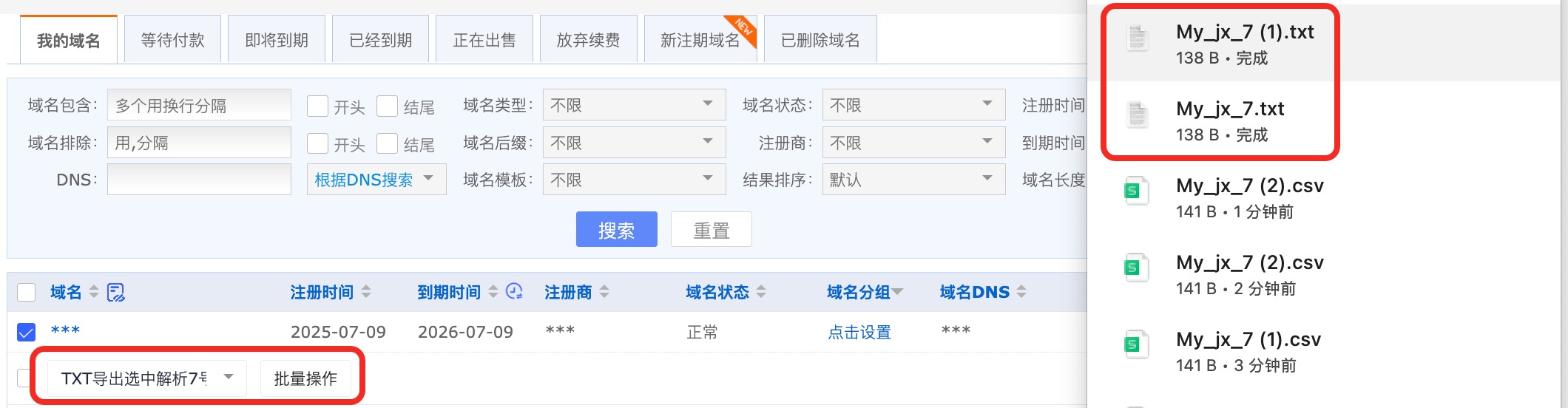Switch to the 即将到期 tab

(x=277, y=40)
